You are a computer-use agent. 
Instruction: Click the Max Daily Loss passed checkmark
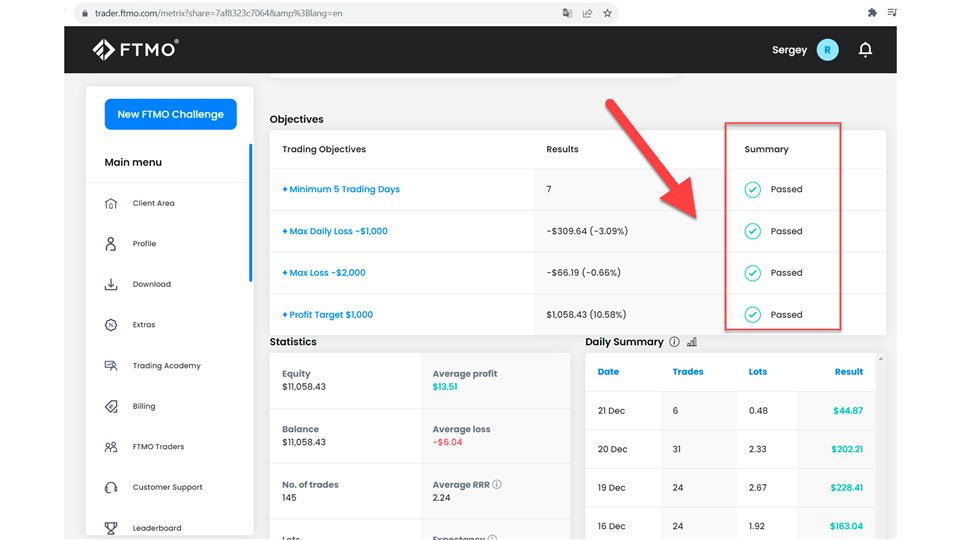752,231
